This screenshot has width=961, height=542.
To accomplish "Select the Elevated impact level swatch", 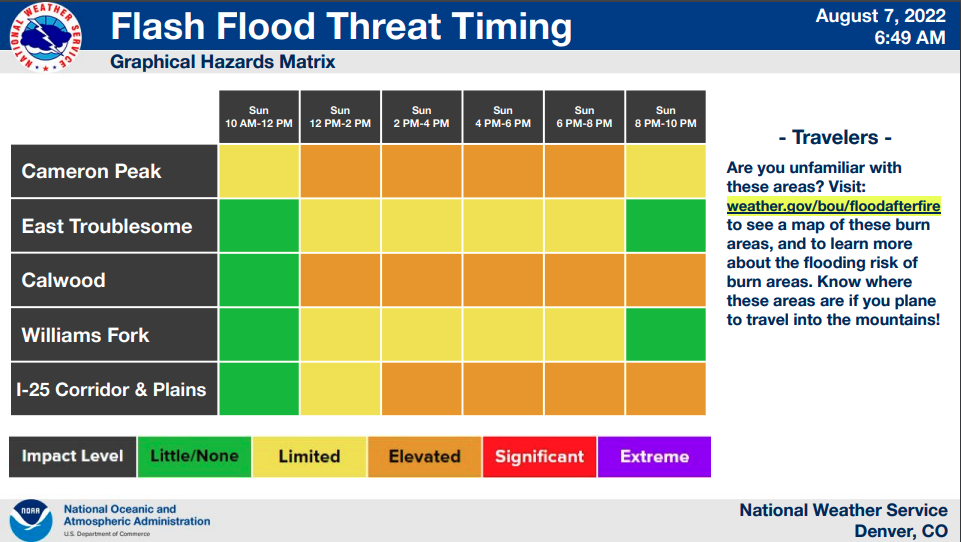I will coord(424,457).
